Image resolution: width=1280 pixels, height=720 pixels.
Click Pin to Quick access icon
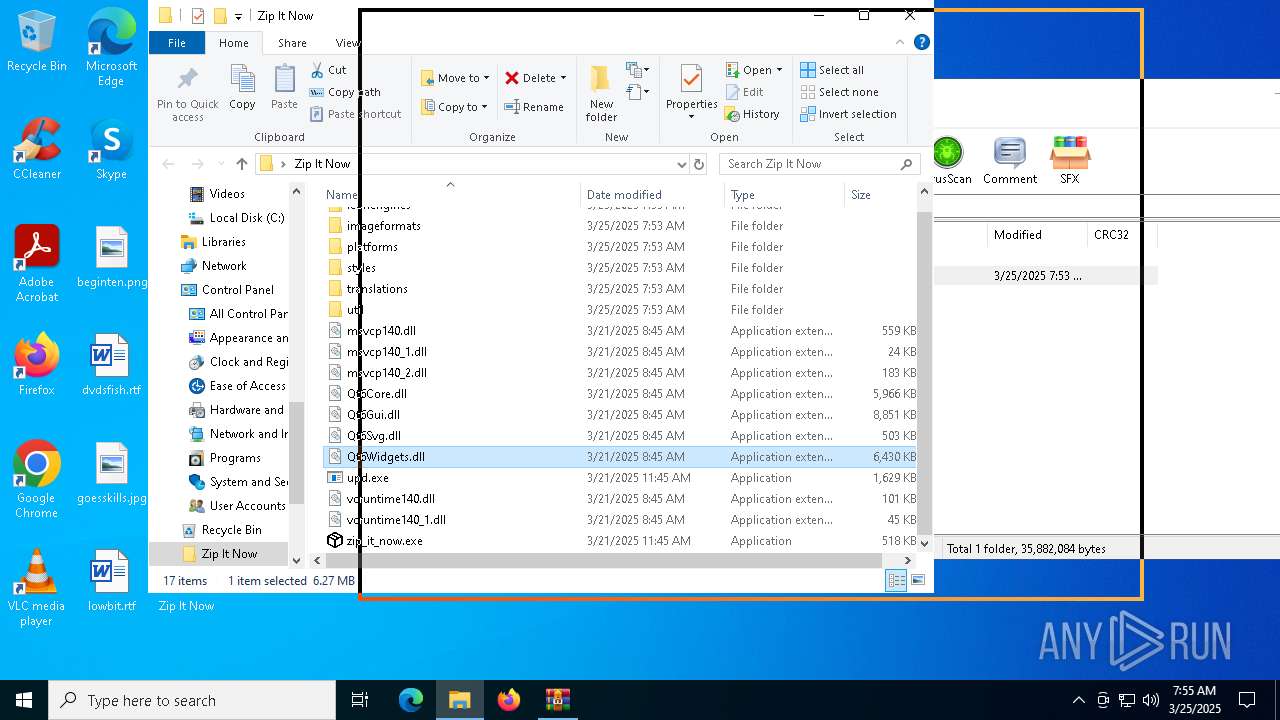coord(187,79)
